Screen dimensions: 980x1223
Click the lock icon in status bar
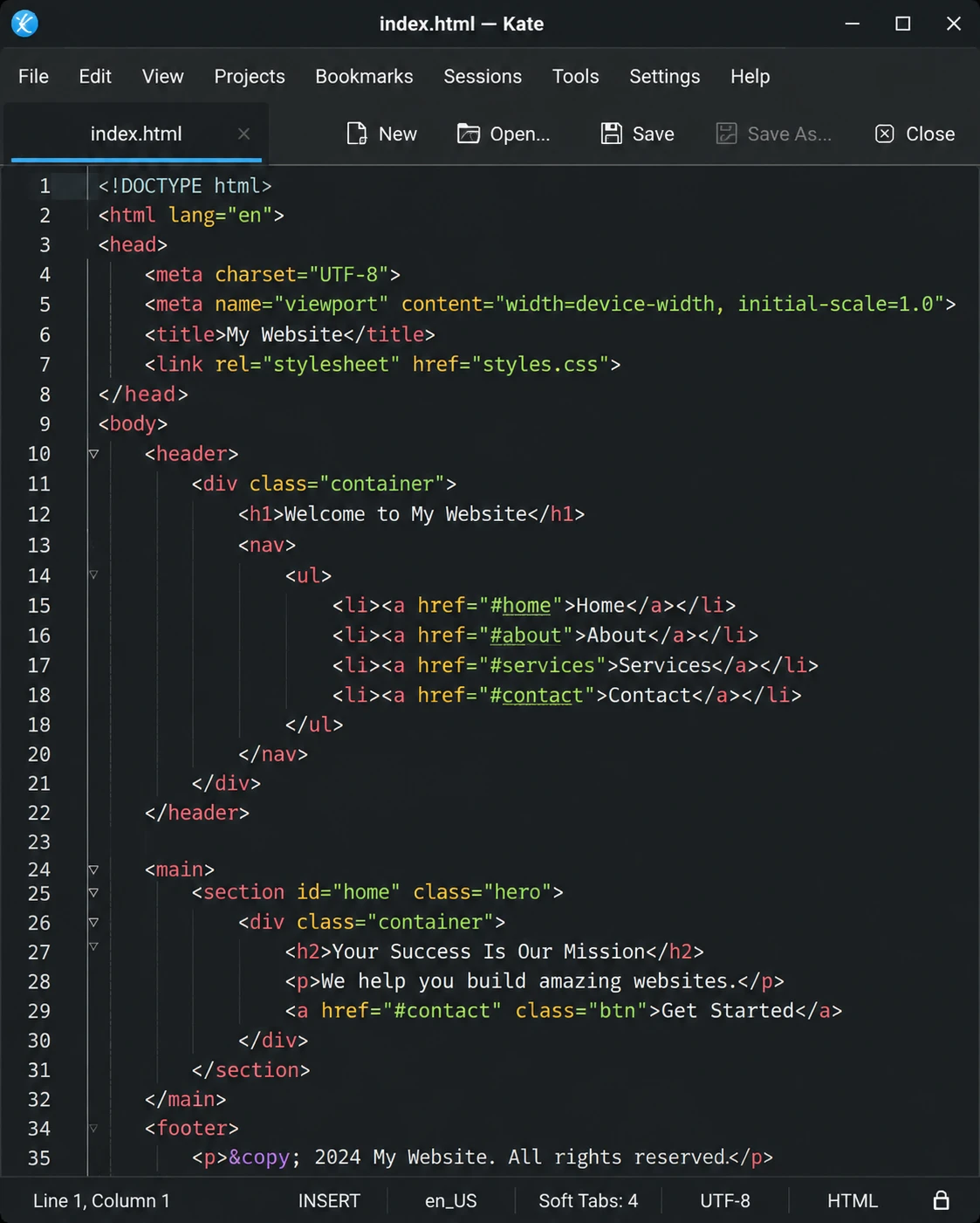tap(941, 1200)
